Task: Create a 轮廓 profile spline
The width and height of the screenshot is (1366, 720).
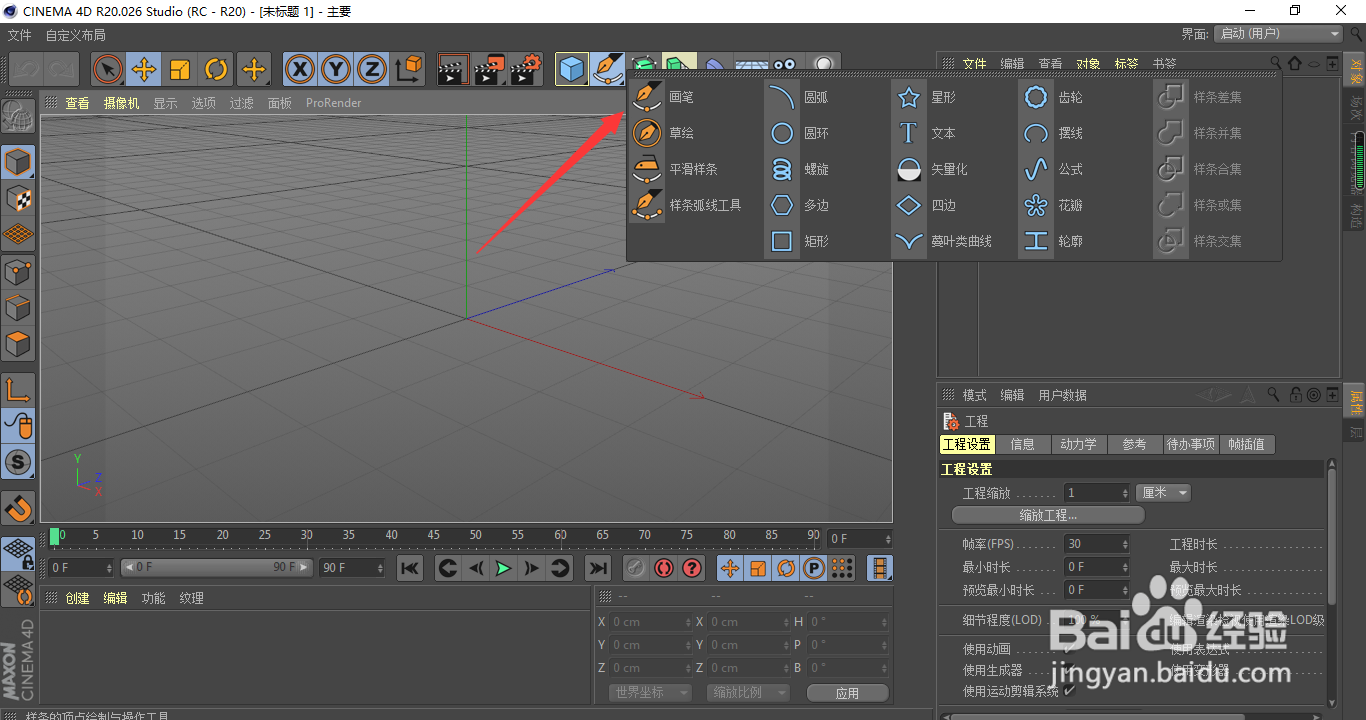Action: (1053, 241)
